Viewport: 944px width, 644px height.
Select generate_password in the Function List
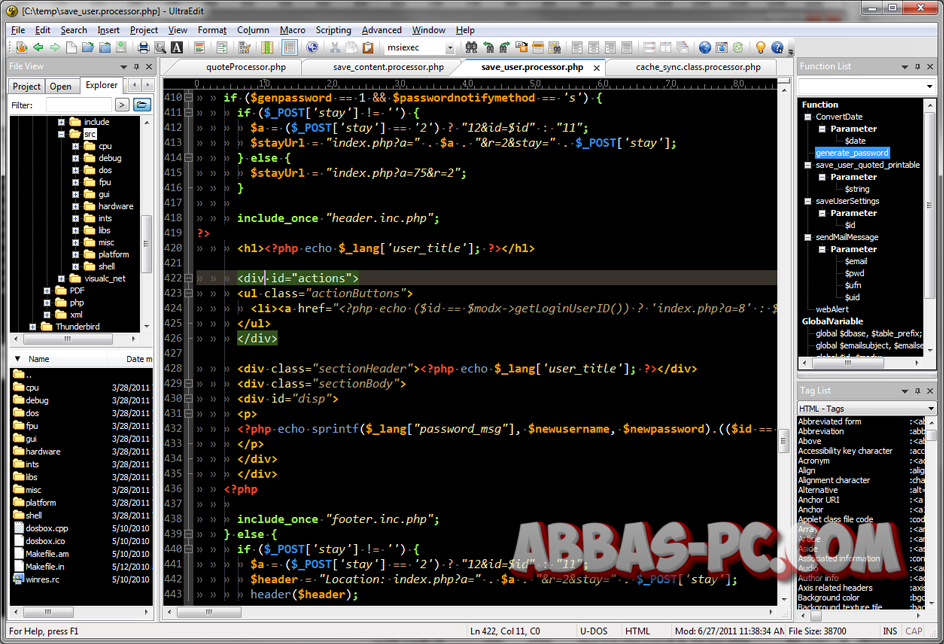tap(853, 152)
